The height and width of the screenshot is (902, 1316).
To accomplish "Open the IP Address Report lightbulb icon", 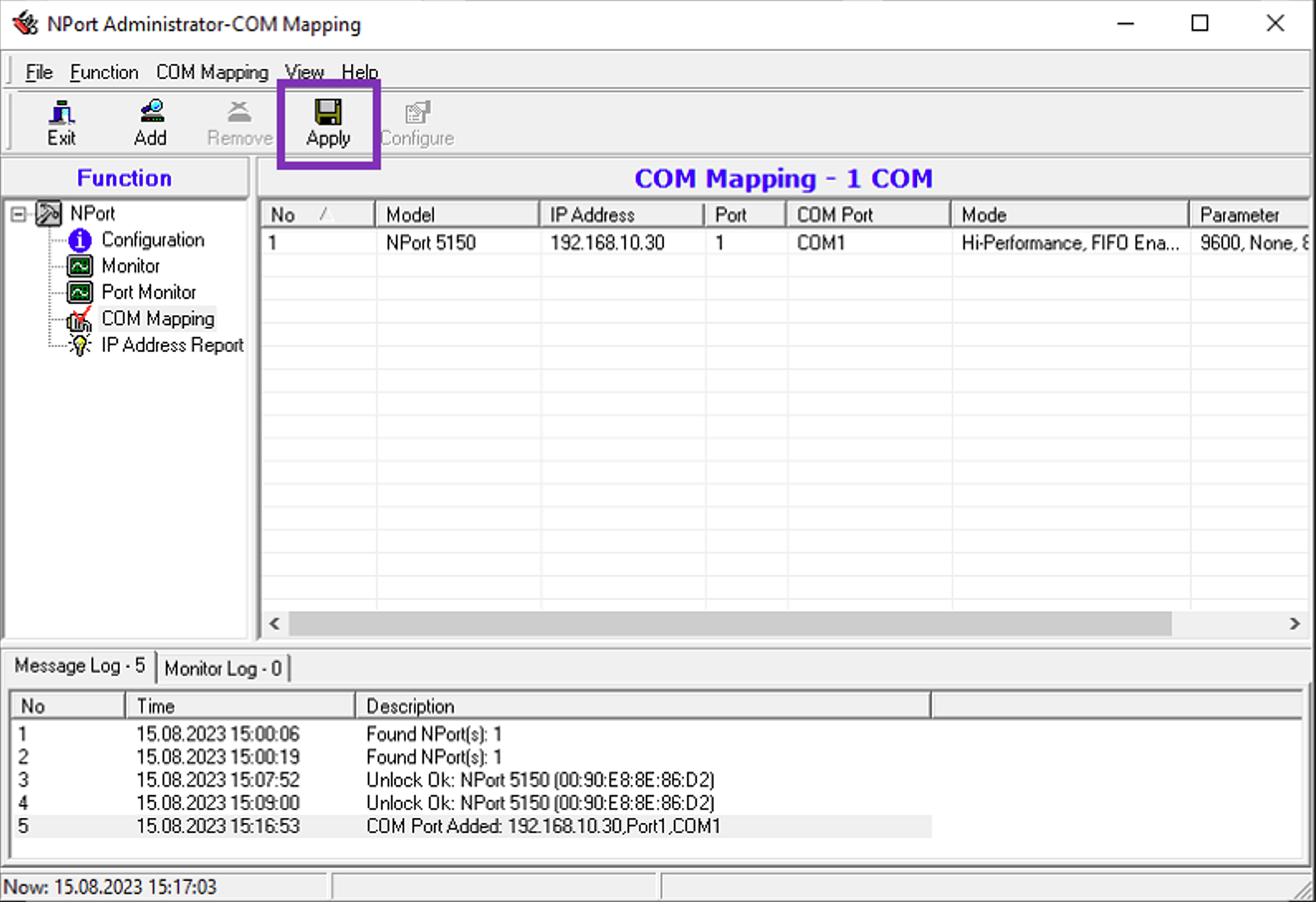I will pyautogui.click(x=80, y=345).
